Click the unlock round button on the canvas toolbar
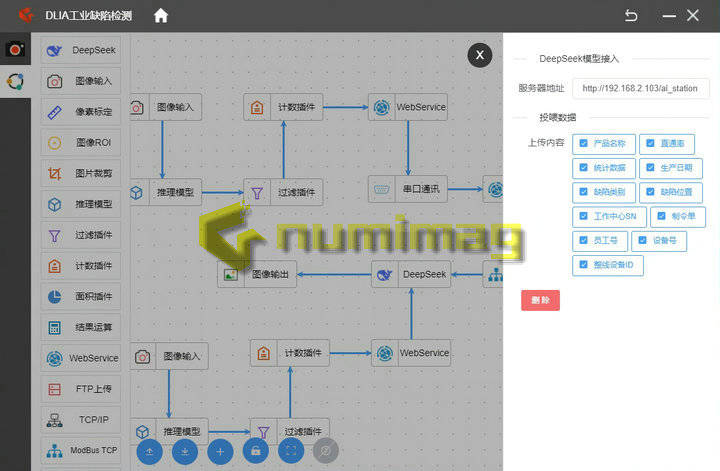Viewport: 720px width, 471px height. click(x=255, y=451)
